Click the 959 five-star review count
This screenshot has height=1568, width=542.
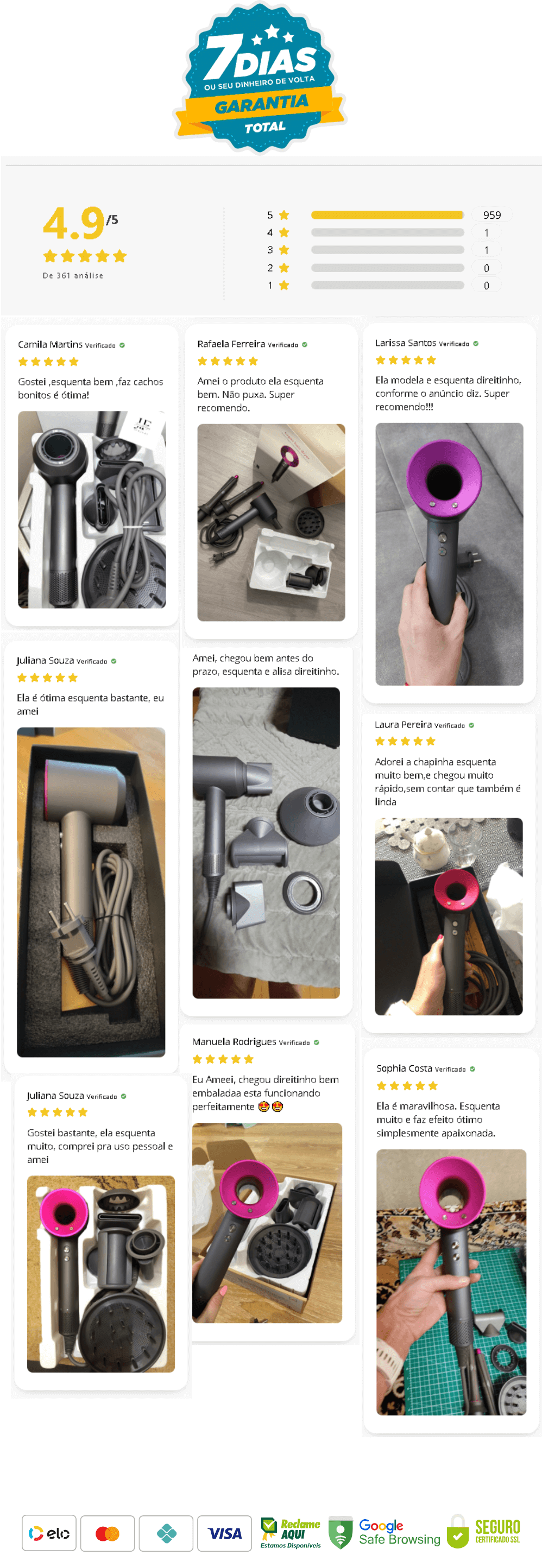pyautogui.click(x=491, y=215)
